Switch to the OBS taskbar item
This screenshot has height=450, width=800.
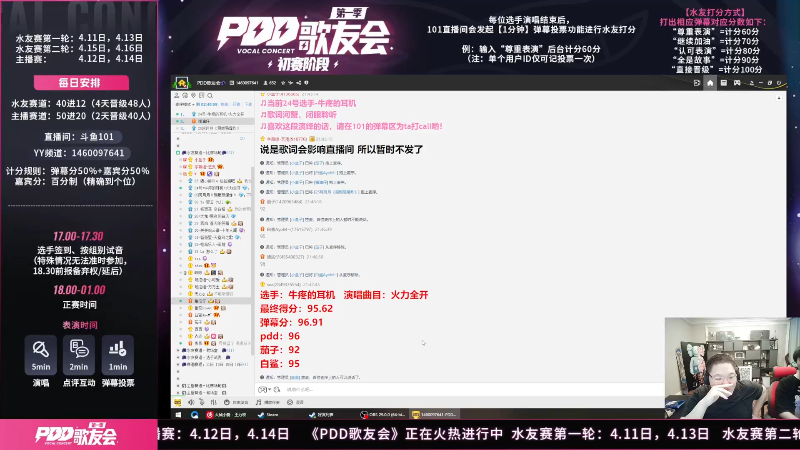[383, 415]
